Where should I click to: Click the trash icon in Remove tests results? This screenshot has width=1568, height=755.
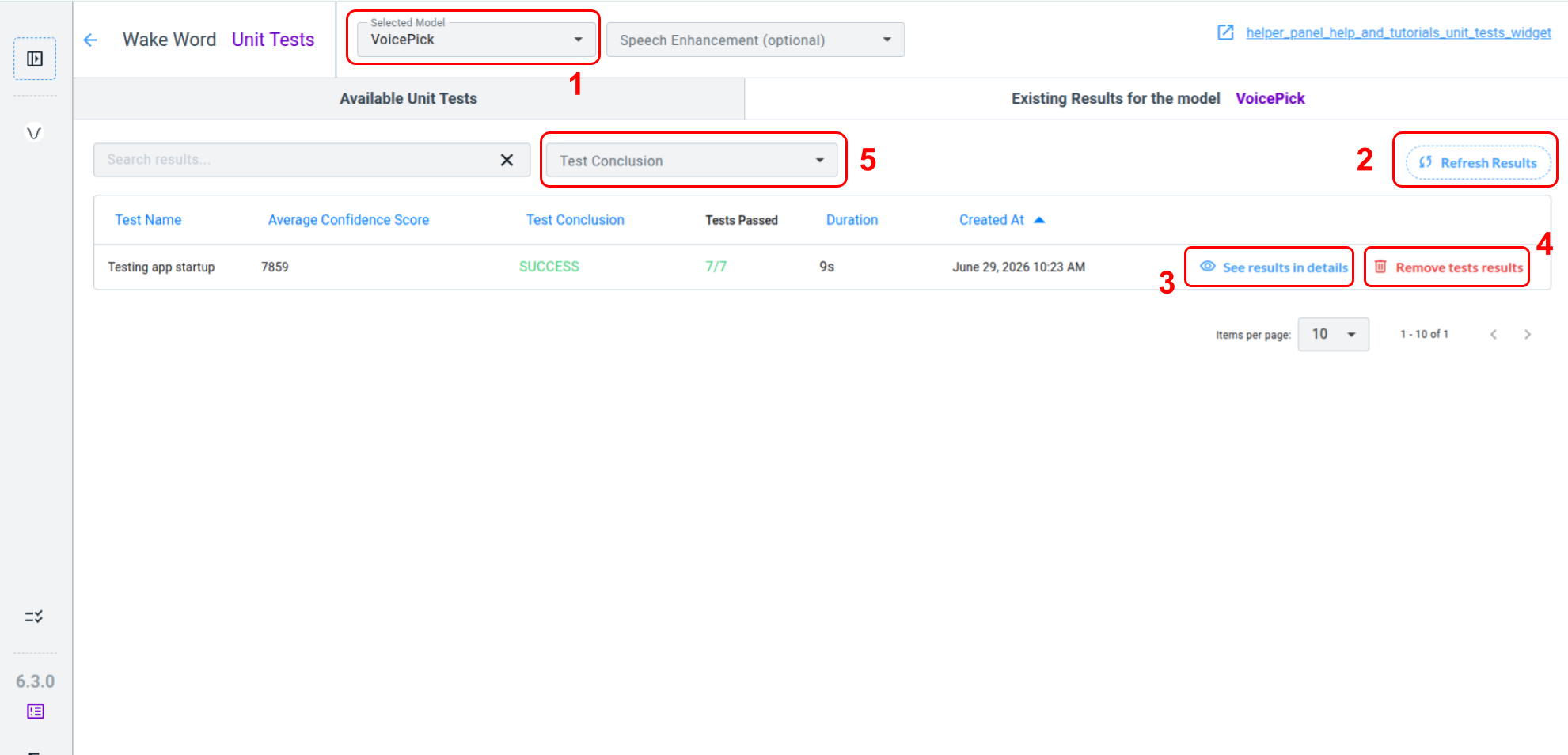click(x=1380, y=267)
